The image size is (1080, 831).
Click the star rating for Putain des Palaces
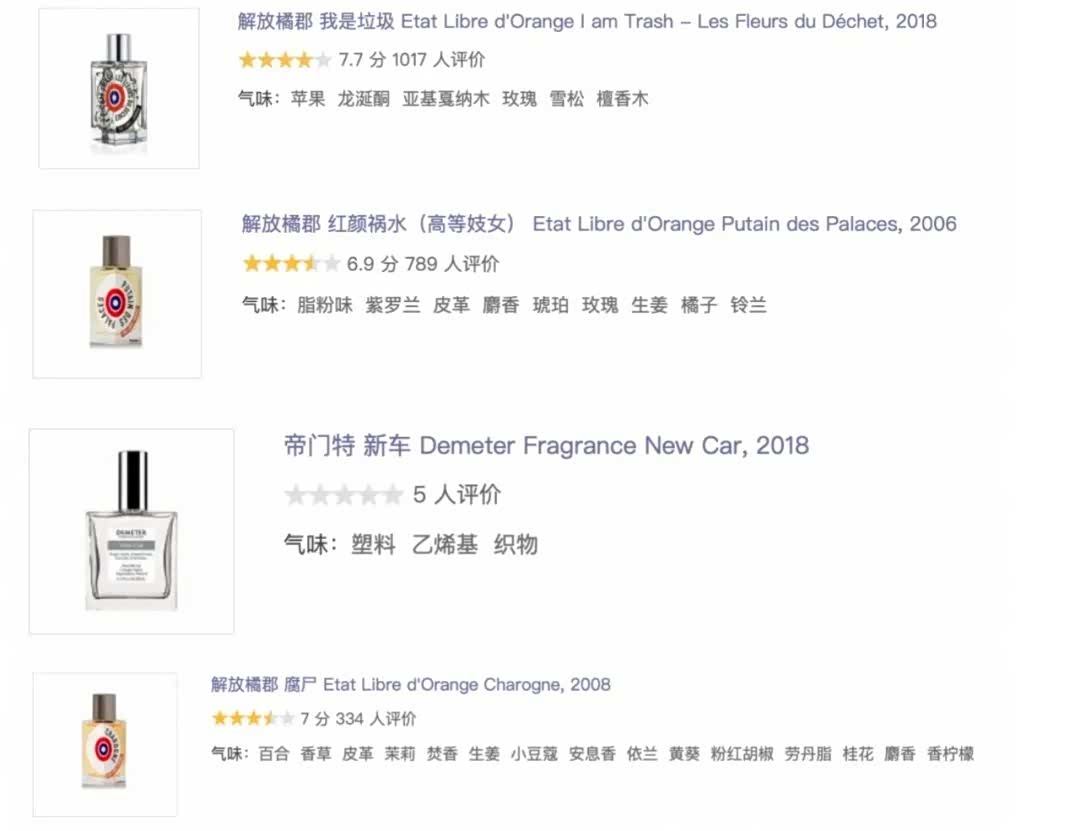(290, 264)
